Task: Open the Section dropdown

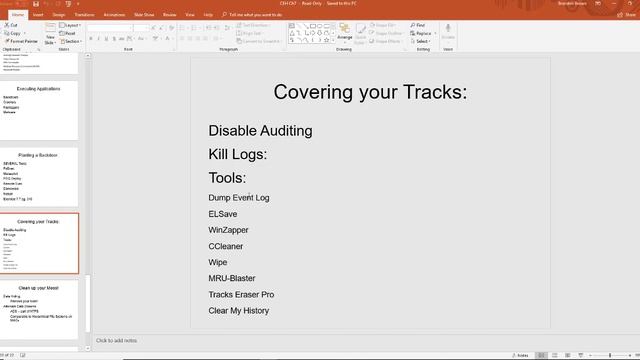Action: [71, 41]
